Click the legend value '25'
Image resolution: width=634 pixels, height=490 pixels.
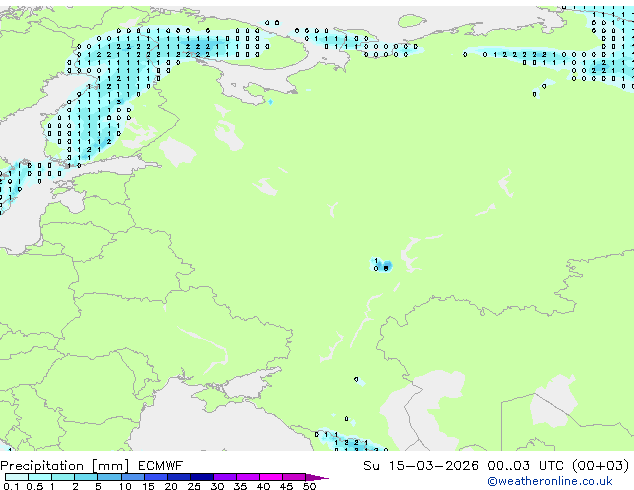tap(194, 486)
